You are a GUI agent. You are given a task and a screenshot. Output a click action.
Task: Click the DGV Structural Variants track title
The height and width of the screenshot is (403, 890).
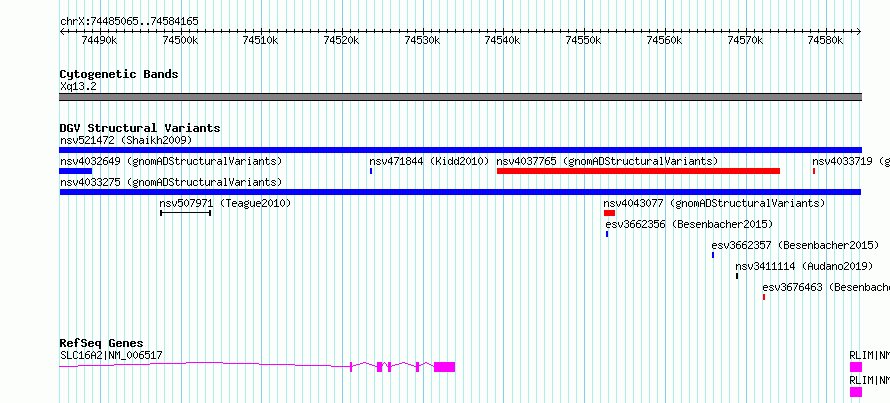[x=140, y=128]
